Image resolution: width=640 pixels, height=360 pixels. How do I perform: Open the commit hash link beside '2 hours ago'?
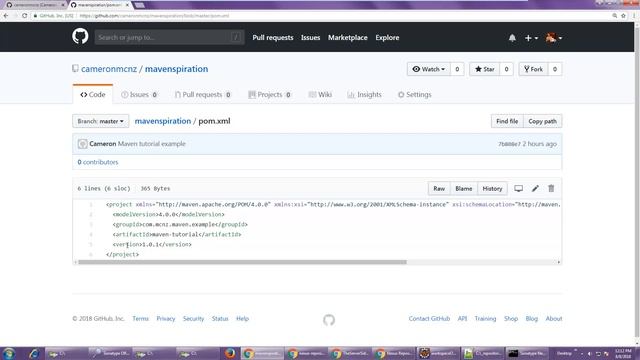point(509,144)
